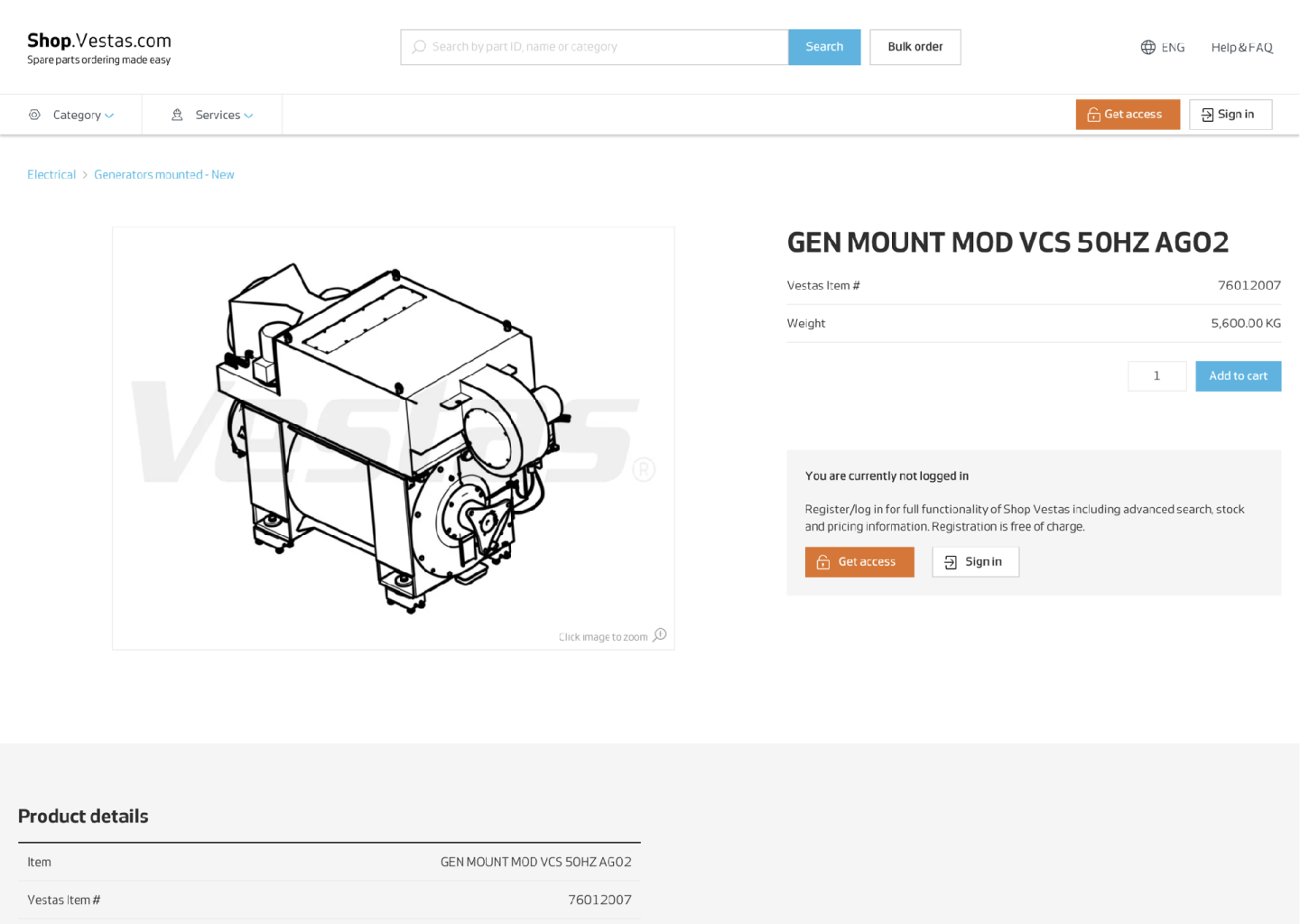Click the magnifier icon in search box
The image size is (1300, 924).
pyautogui.click(x=419, y=47)
